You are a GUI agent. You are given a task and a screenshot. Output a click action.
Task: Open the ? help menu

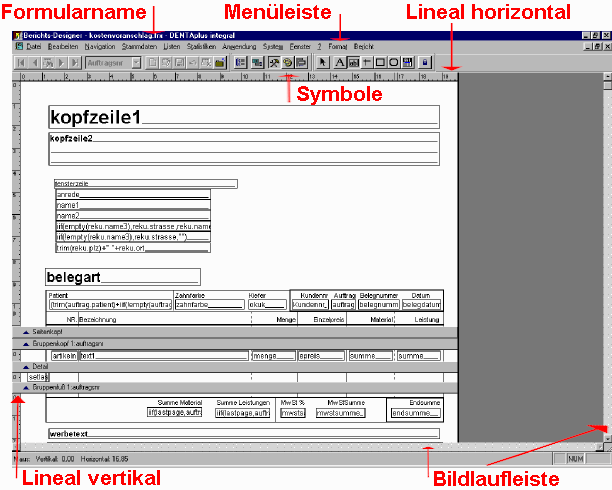319,46
